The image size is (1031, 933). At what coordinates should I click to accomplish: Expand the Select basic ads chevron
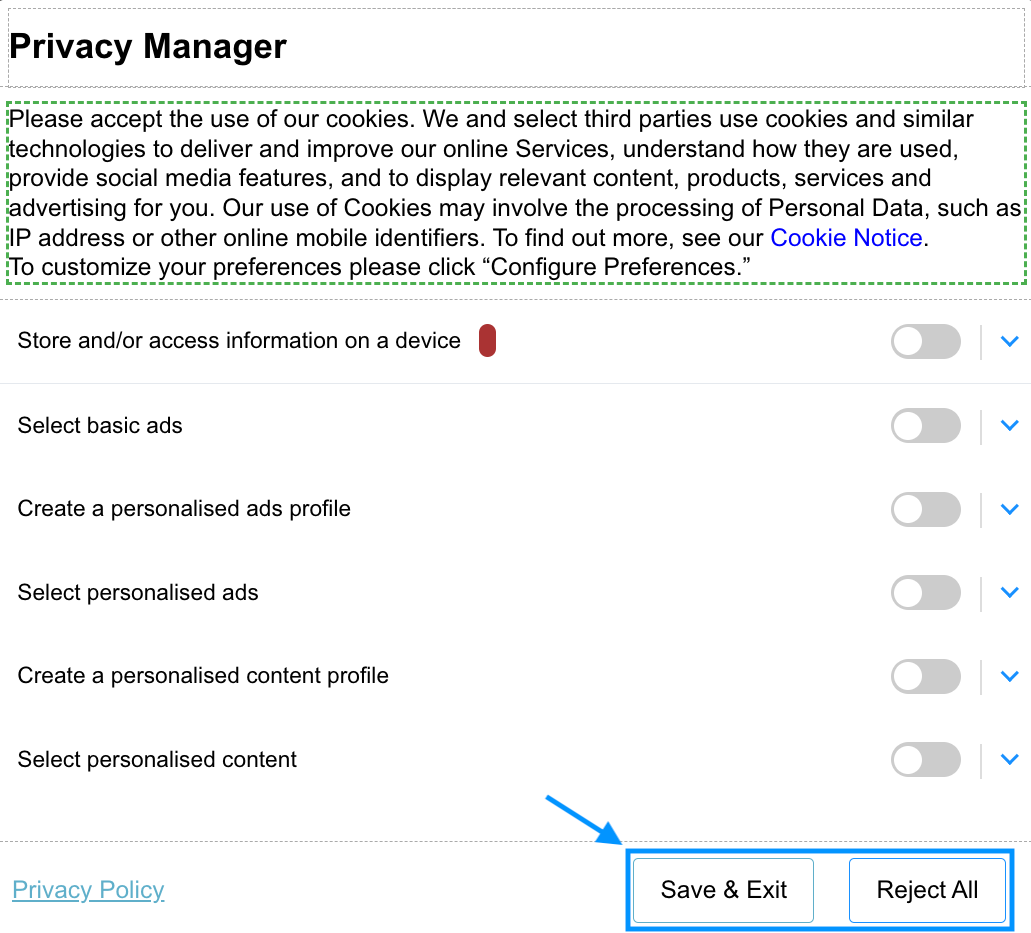[x=1009, y=425]
